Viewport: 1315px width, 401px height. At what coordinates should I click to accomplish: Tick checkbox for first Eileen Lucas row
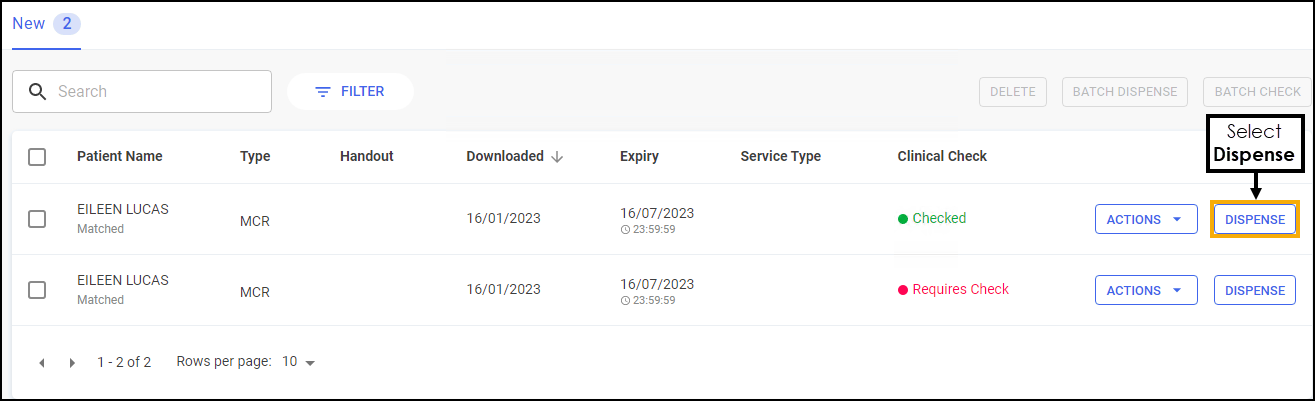37,219
